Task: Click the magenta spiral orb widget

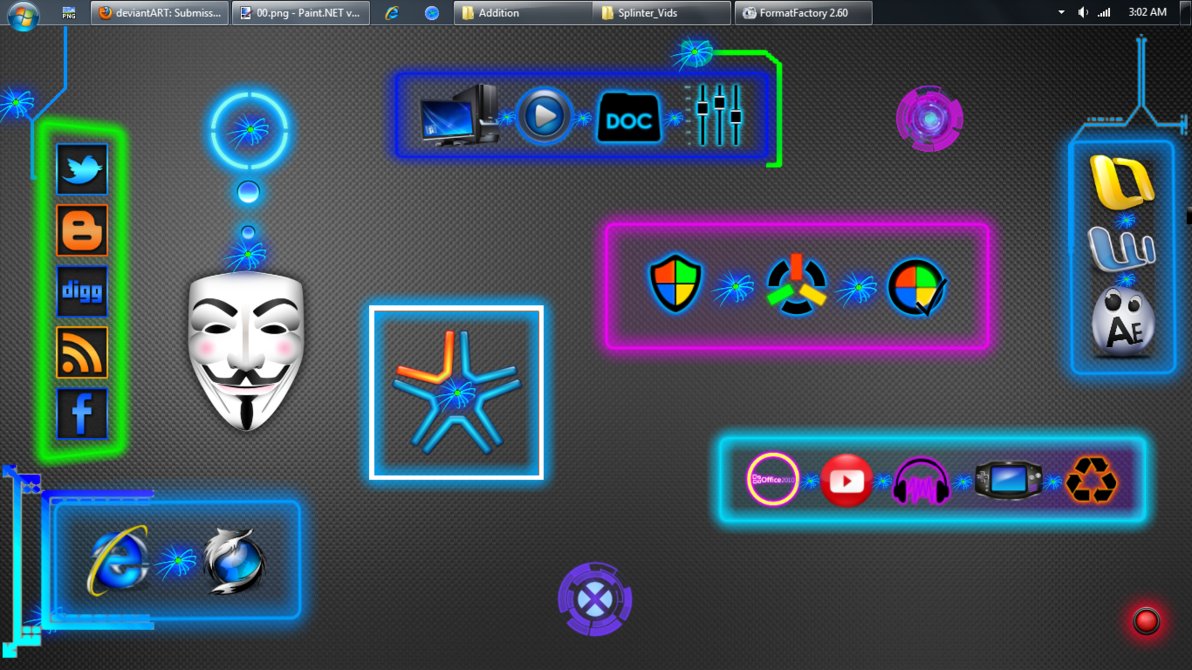Action: point(929,119)
